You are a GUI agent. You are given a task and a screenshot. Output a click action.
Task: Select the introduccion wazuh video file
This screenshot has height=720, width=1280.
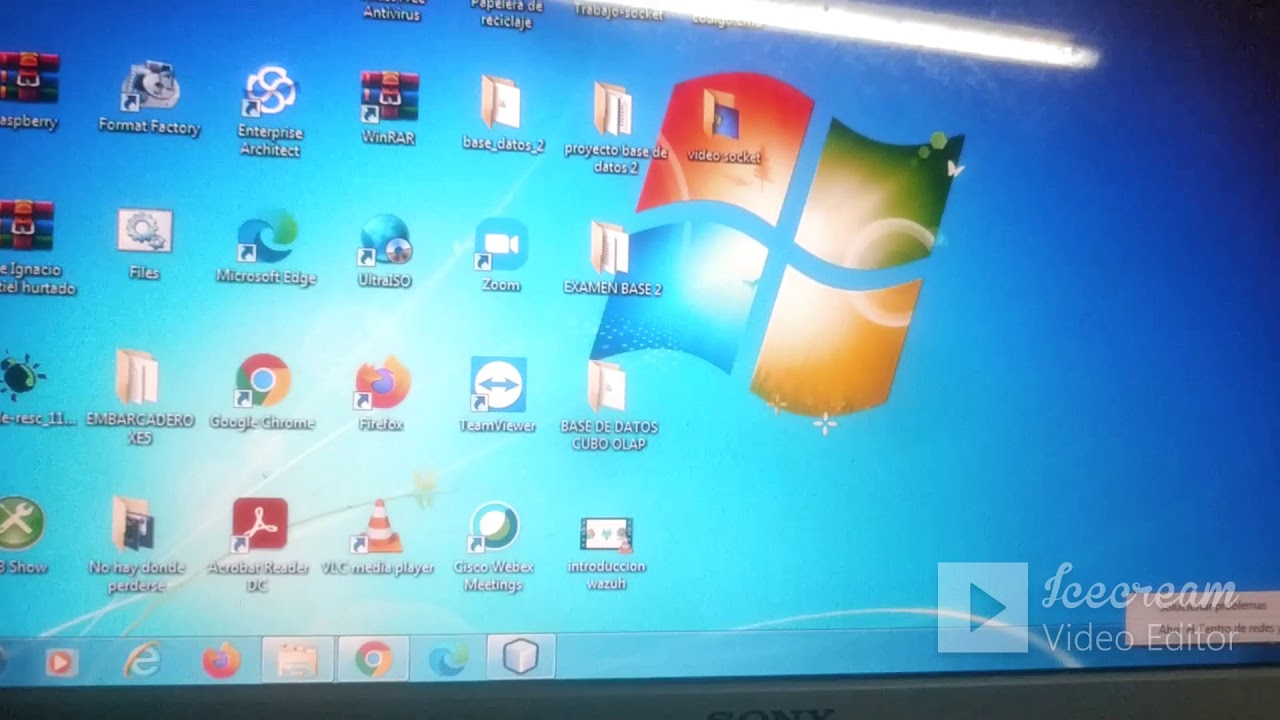coord(606,552)
